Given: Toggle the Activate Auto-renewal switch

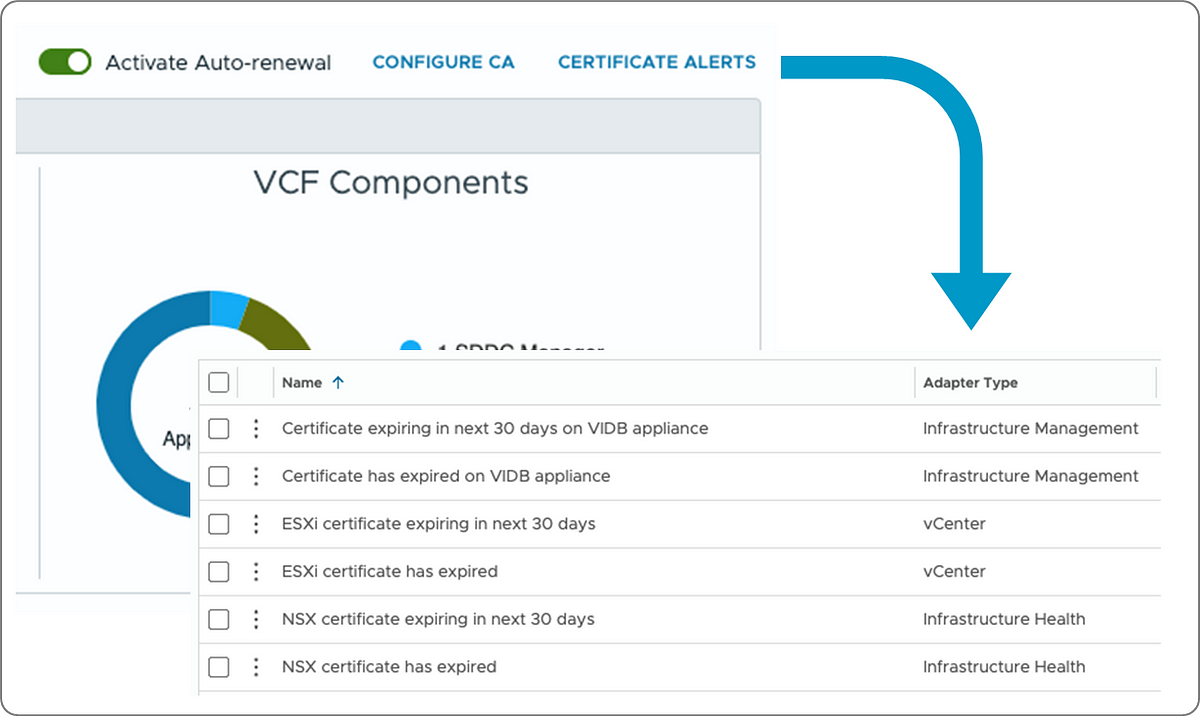Looking at the screenshot, I should 65,62.
